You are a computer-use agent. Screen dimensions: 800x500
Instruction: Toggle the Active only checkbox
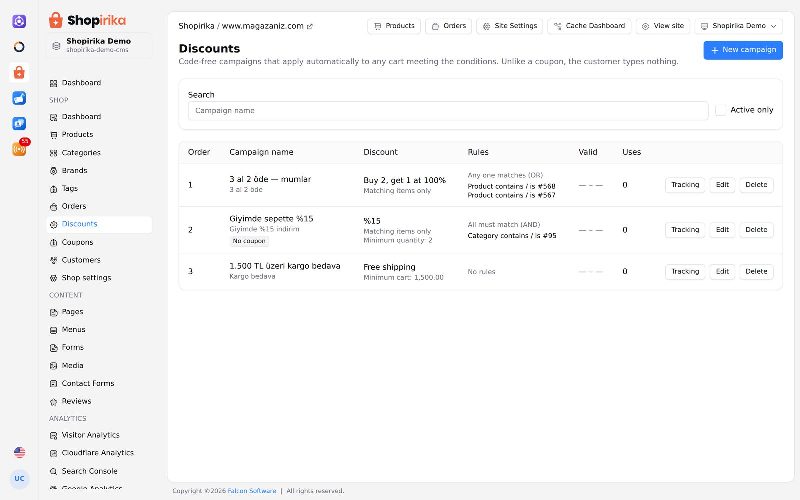[720, 110]
